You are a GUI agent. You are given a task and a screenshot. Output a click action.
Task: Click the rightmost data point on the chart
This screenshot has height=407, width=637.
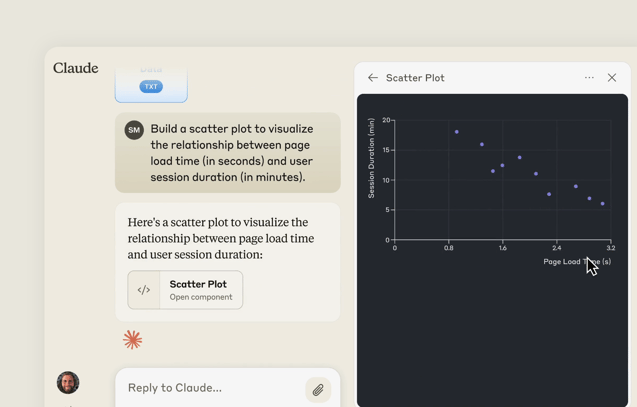point(602,204)
